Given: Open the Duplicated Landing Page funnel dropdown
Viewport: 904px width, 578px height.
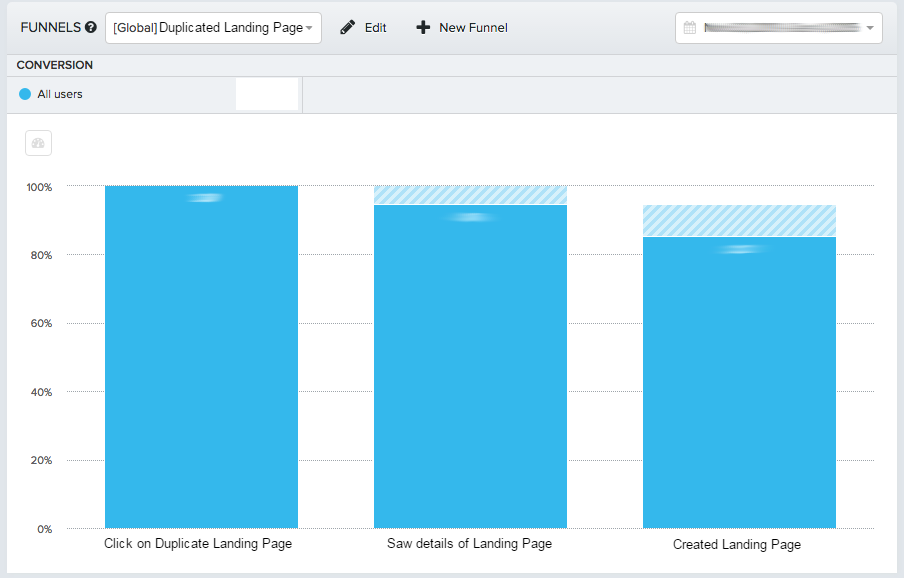Looking at the screenshot, I should pyautogui.click(x=213, y=28).
